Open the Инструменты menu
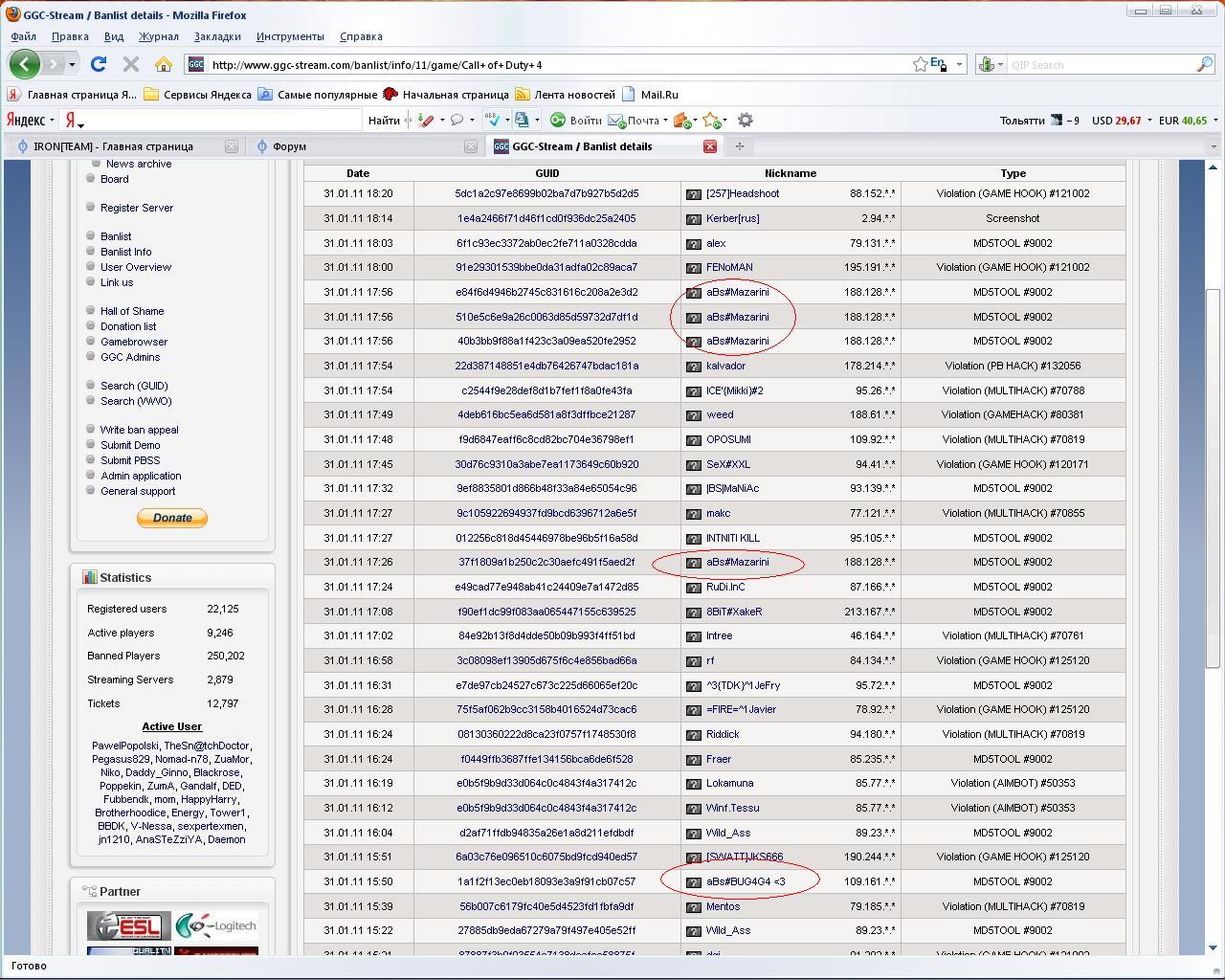The width and height of the screenshot is (1225, 980). pos(290,36)
